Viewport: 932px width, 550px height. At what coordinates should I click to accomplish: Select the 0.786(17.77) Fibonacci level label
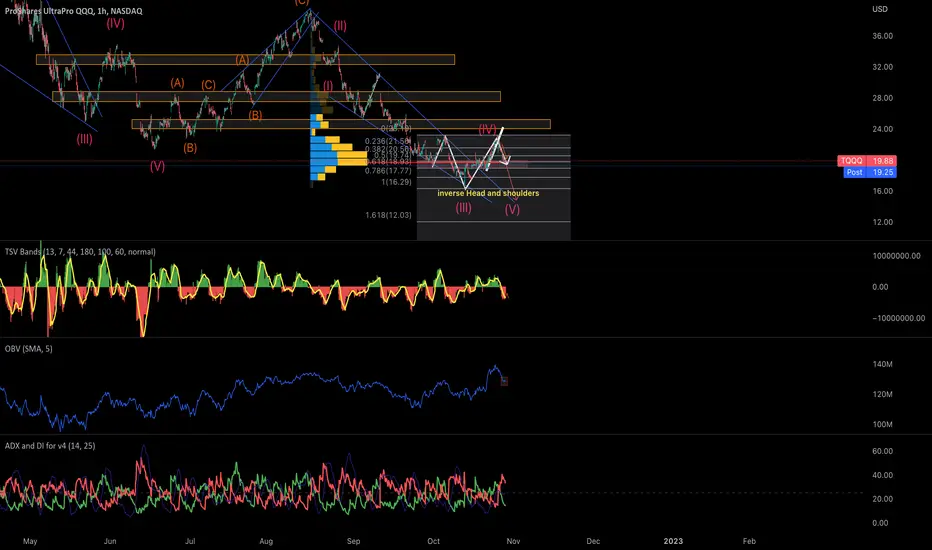click(388, 171)
